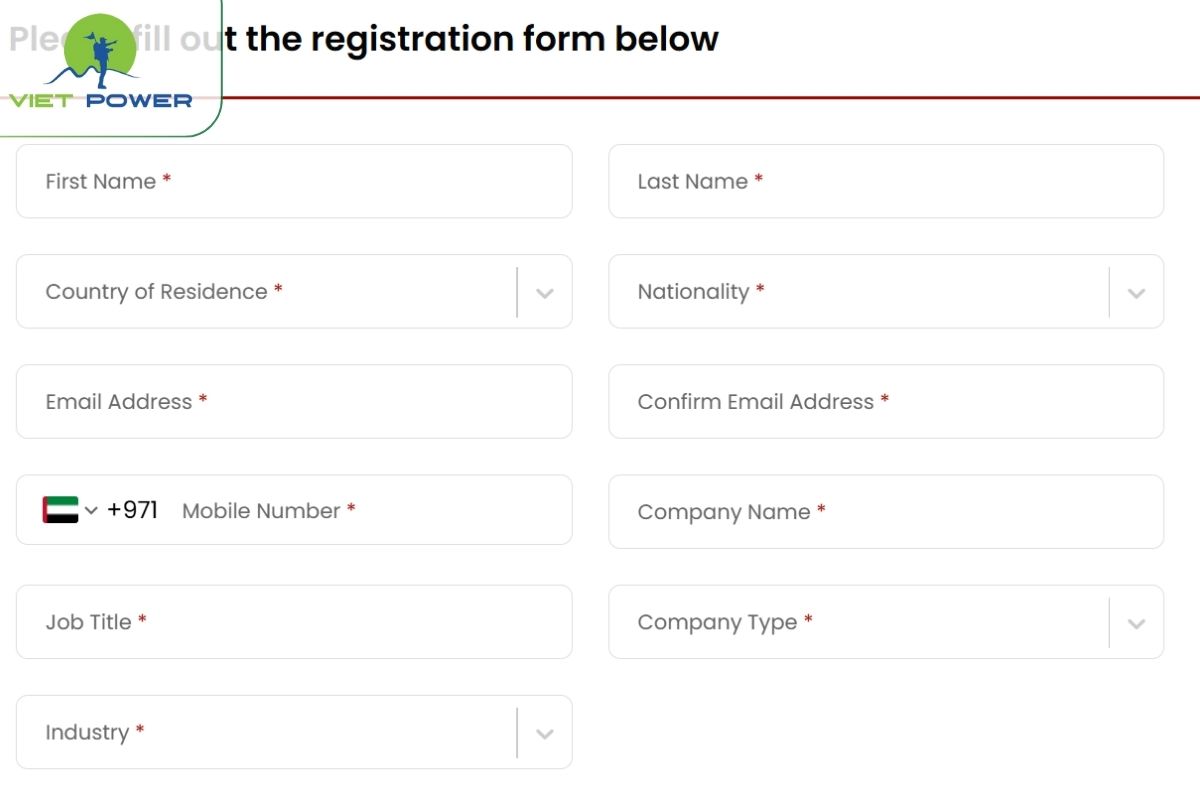Open the Company Type dropdown arrow

(1136, 623)
